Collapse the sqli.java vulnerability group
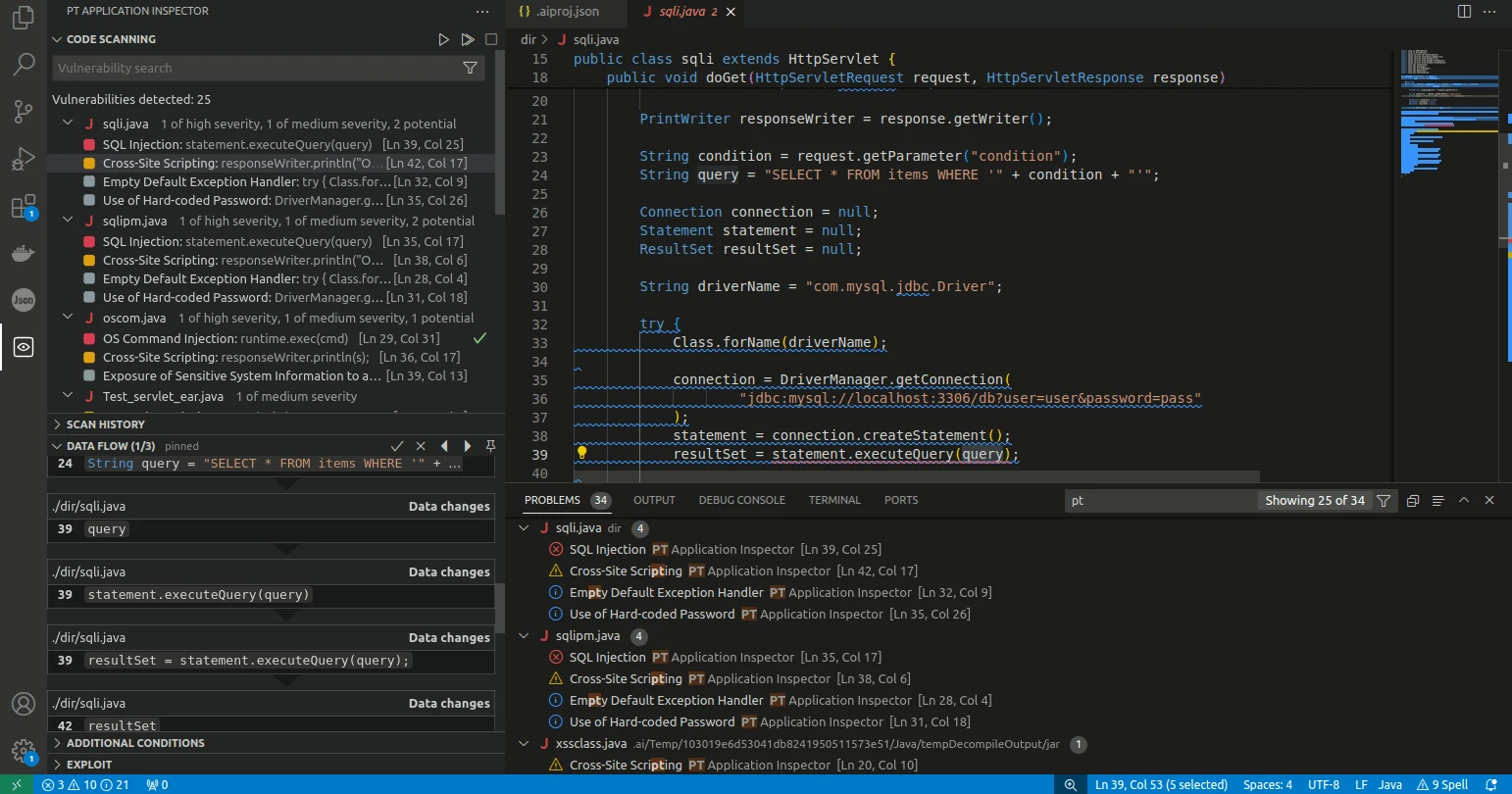Screen dimensions: 1512x794 pos(68,123)
